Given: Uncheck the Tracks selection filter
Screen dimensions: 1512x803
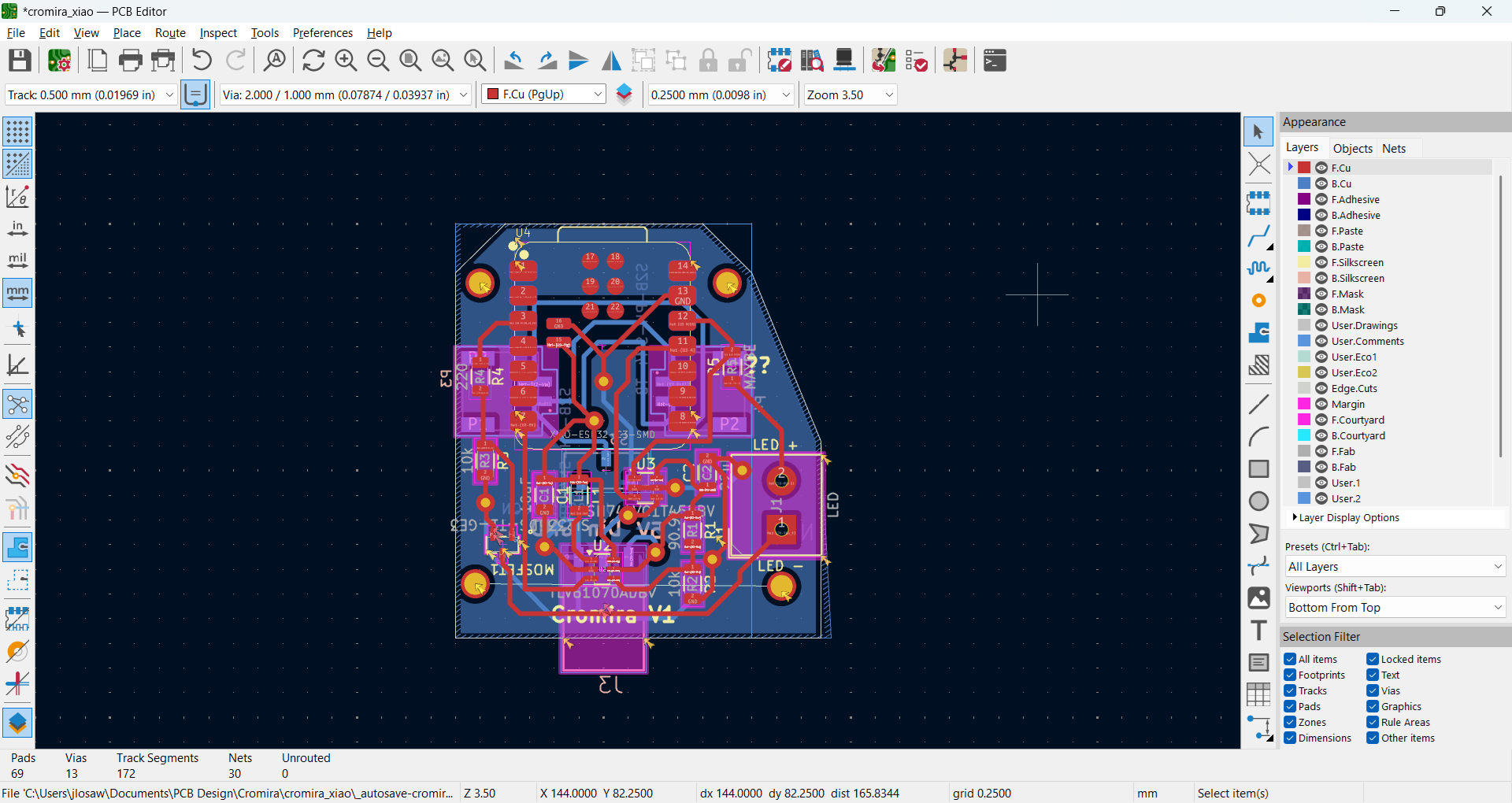Looking at the screenshot, I should coord(1290,690).
